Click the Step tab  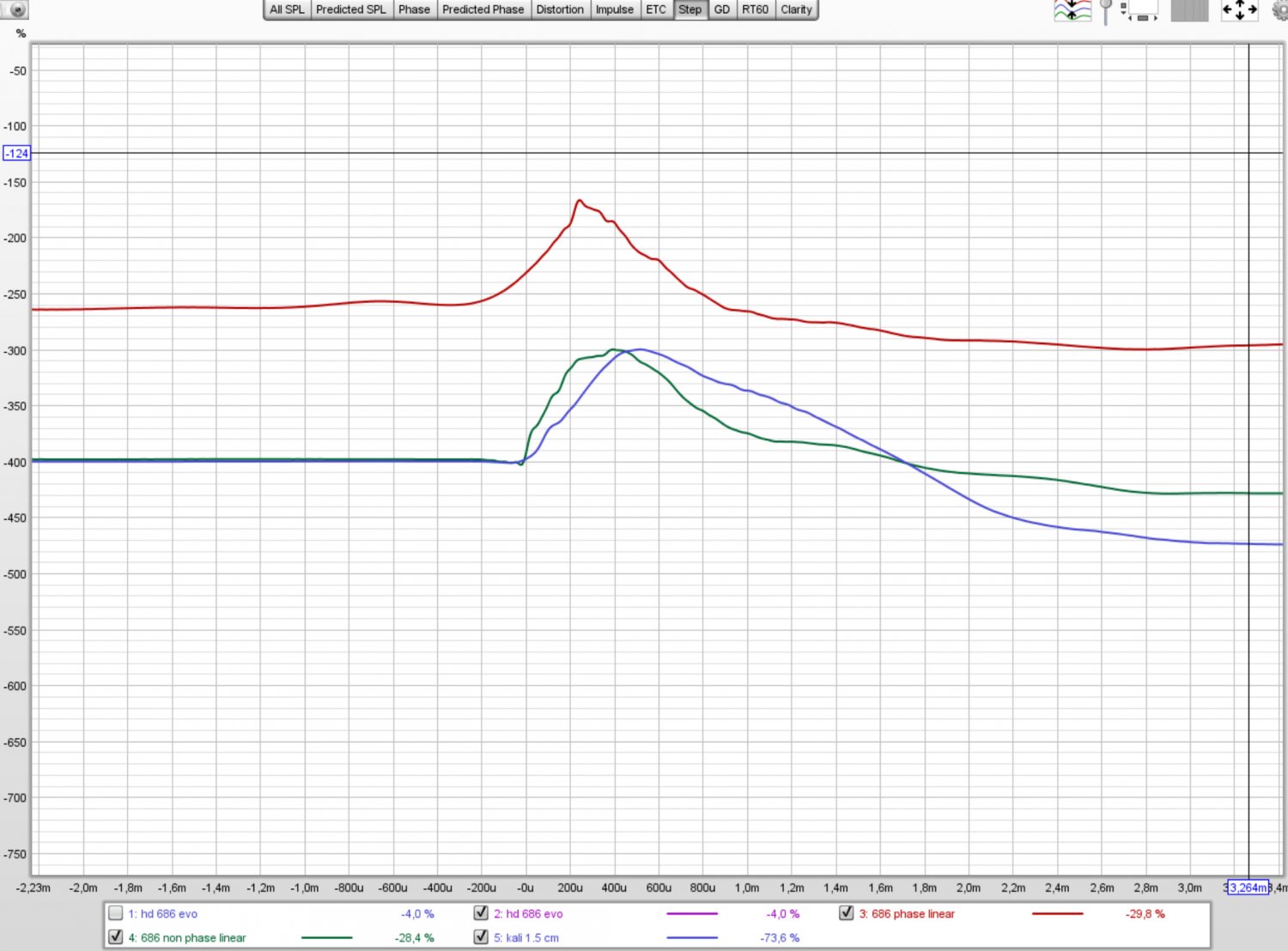(x=690, y=9)
